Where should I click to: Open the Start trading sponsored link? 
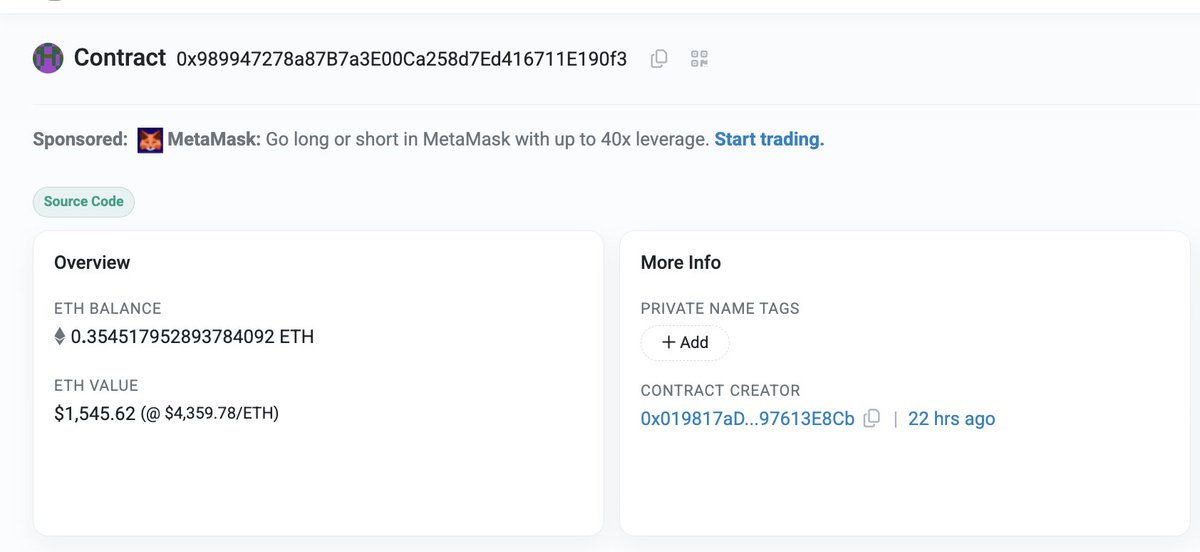tap(769, 139)
